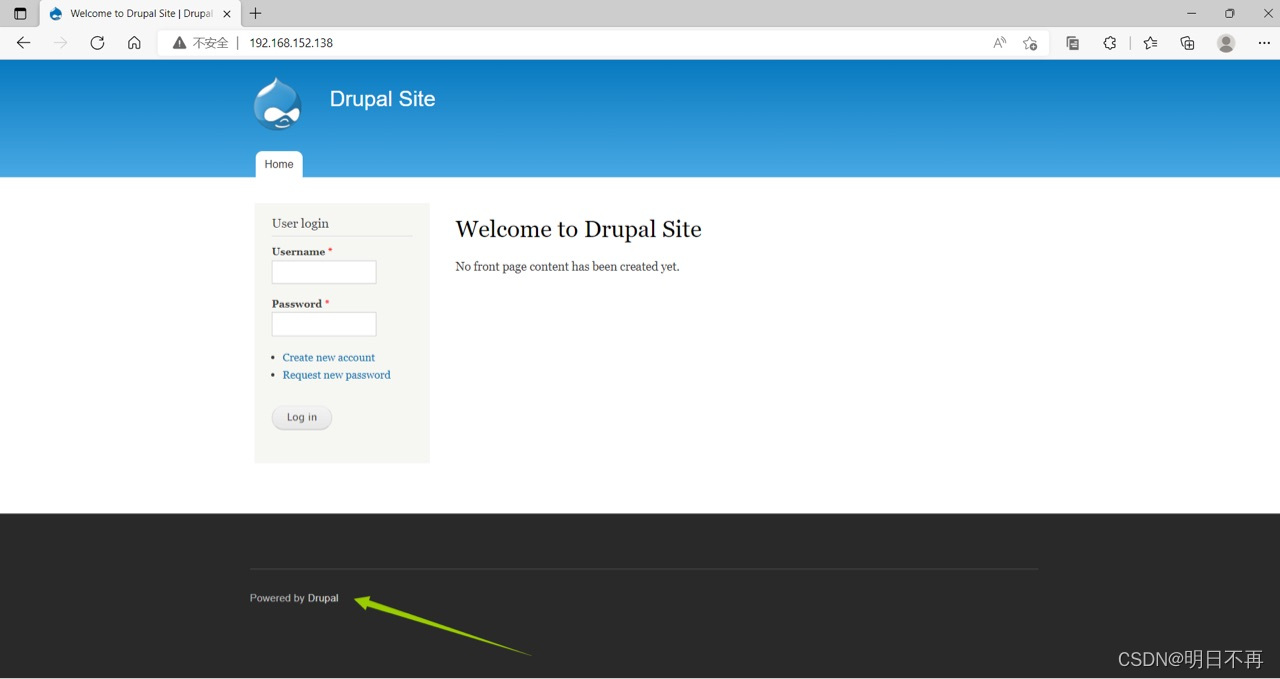Open the Extensions puzzle icon
1280x679 pixels.
click(x=1110, y=43)
